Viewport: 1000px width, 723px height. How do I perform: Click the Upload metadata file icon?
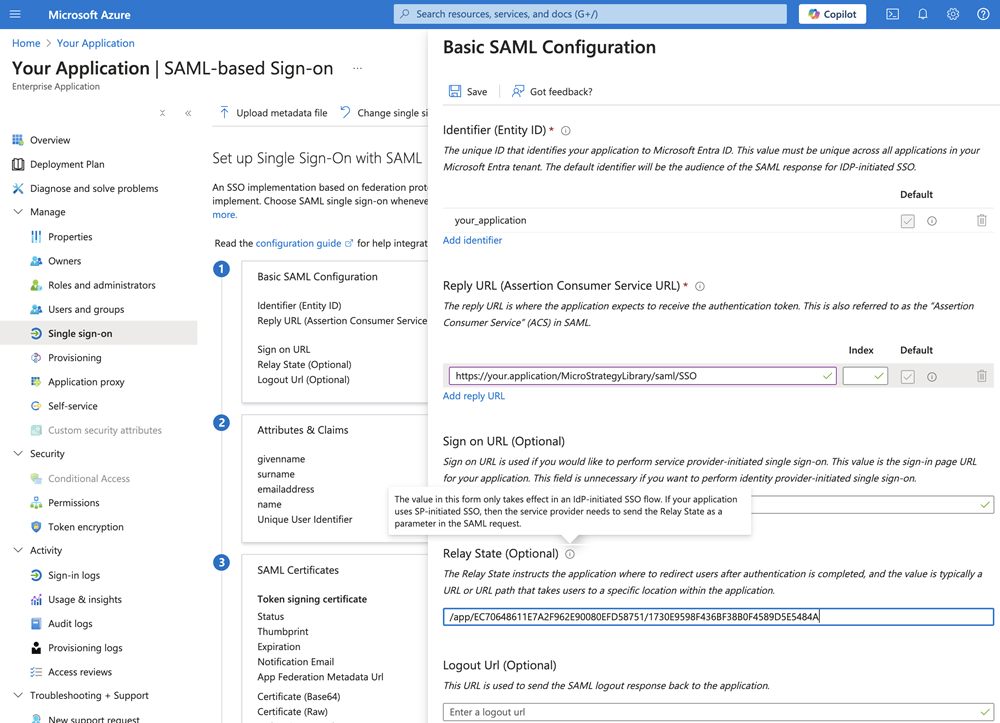point(224,113)
